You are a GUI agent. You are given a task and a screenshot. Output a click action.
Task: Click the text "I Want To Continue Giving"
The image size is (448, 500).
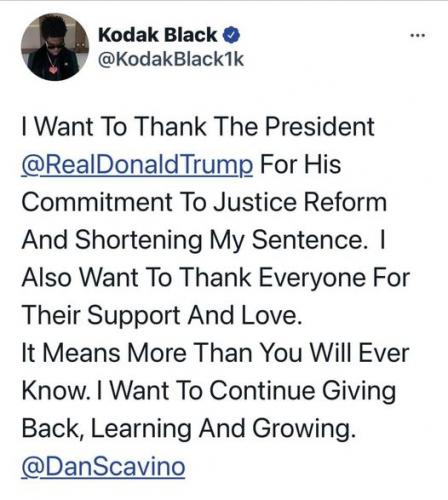point(246,391)
